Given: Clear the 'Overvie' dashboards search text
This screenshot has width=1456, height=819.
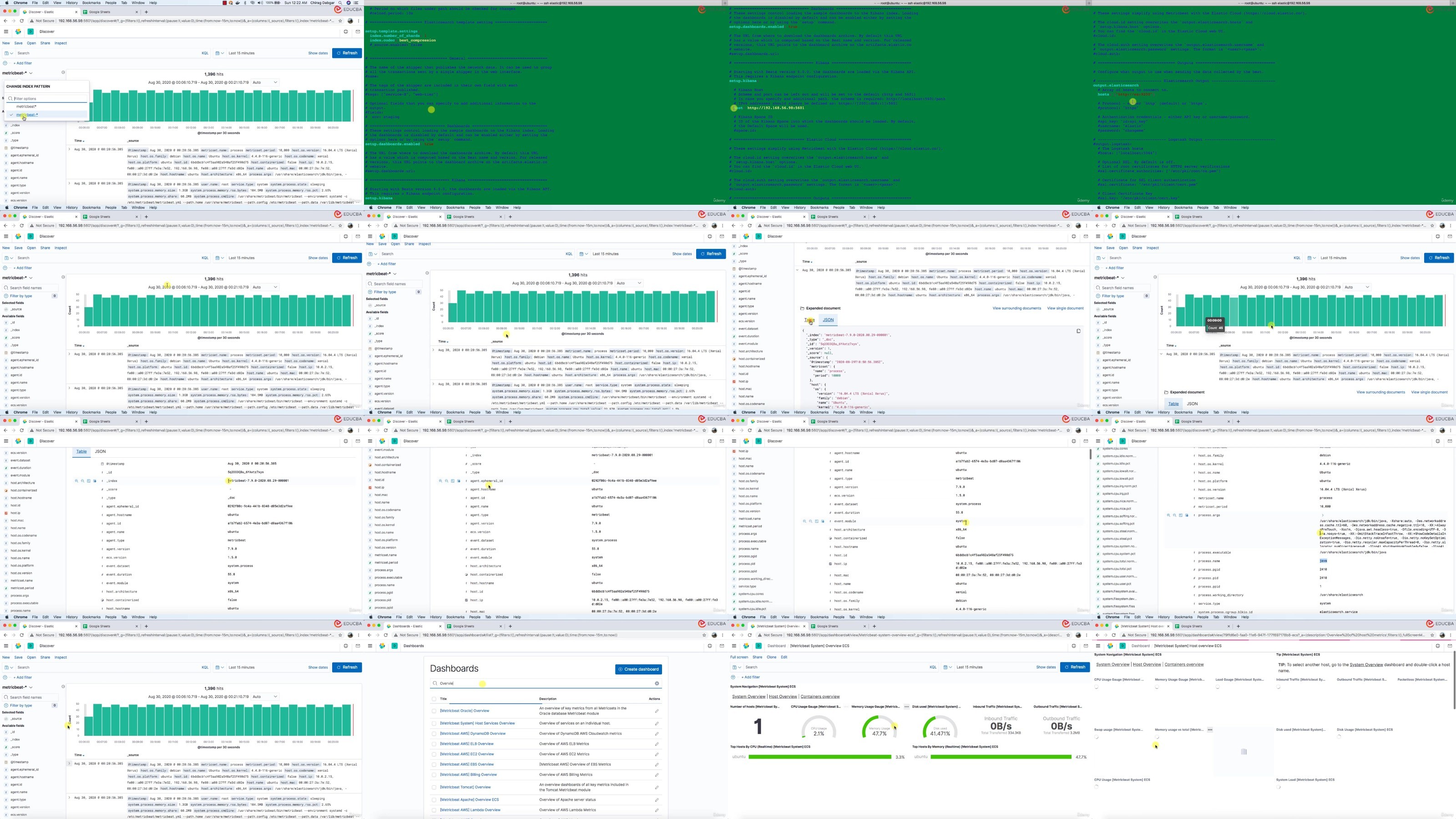Looking at the screenshot, I should [x=657, y=683].
